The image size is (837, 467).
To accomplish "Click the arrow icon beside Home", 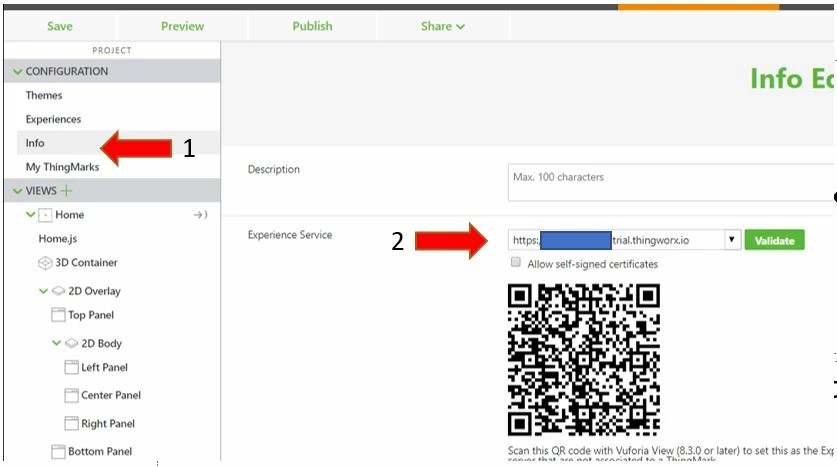I will 200,215.
